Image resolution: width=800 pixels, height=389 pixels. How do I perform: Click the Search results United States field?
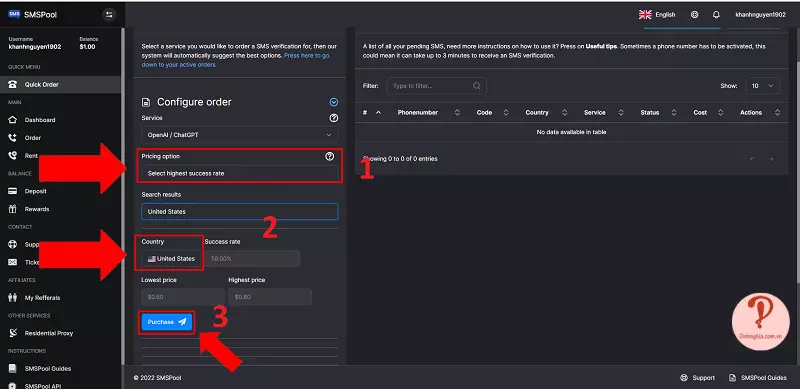coord(239,211)
